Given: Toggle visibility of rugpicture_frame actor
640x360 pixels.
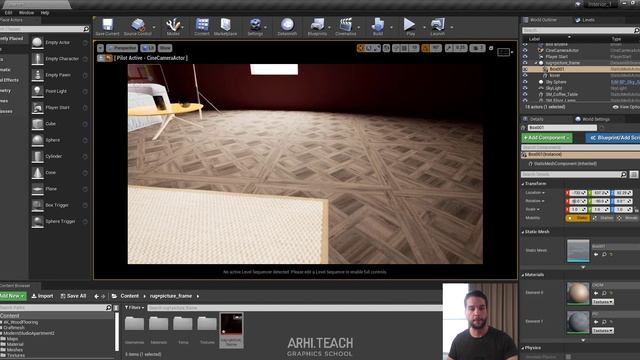Looking at the screenshot, I should [525, 63].
